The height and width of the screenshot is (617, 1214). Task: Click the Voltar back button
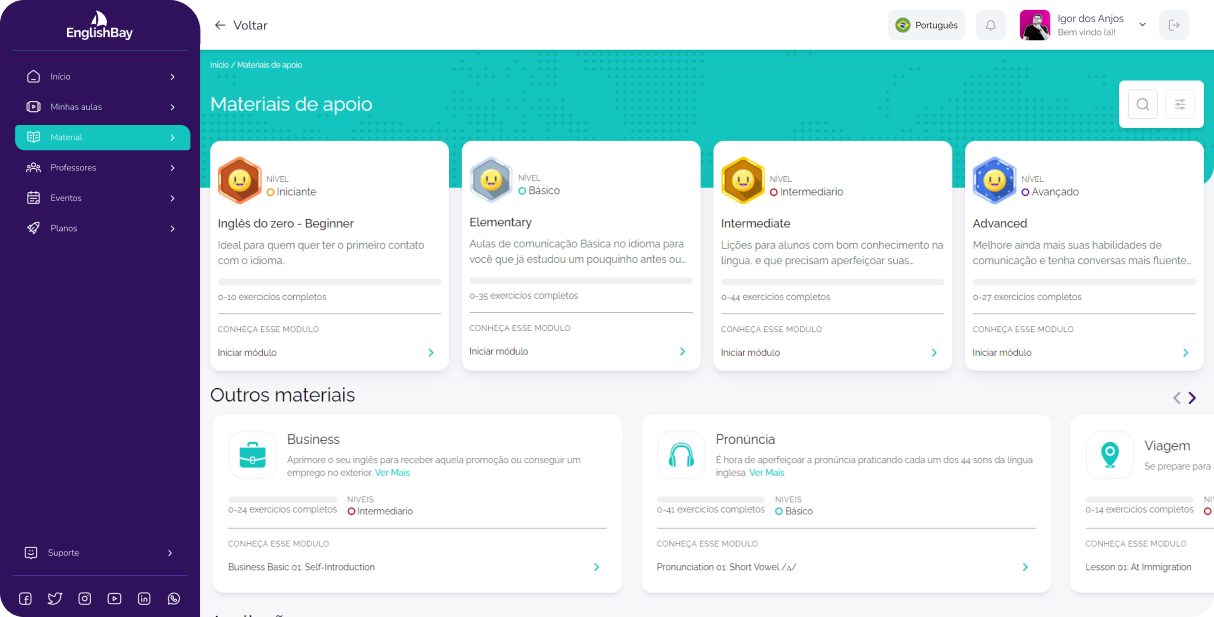(241, 25)
